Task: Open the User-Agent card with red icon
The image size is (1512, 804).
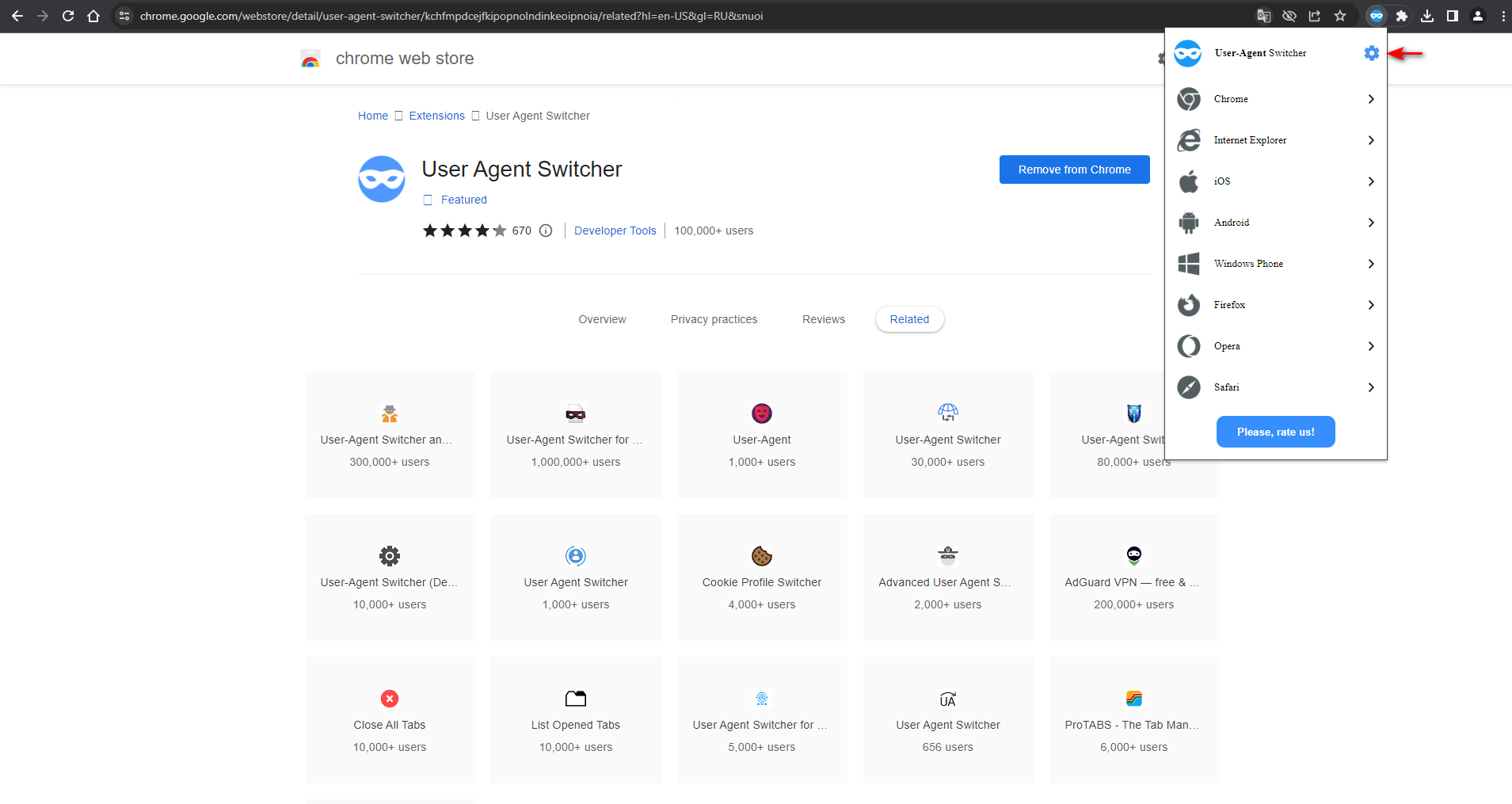Action: click(762, 435)
